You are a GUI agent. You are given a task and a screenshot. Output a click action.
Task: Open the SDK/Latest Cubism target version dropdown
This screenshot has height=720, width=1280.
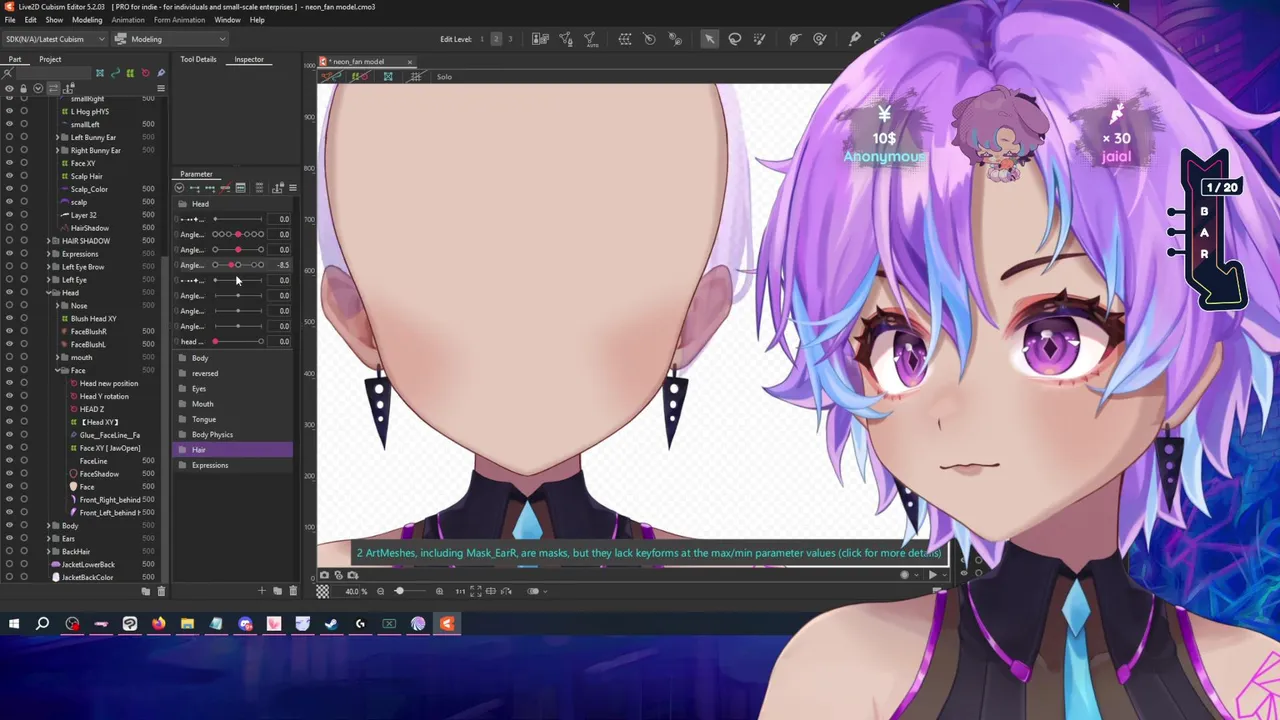(55, 39)
